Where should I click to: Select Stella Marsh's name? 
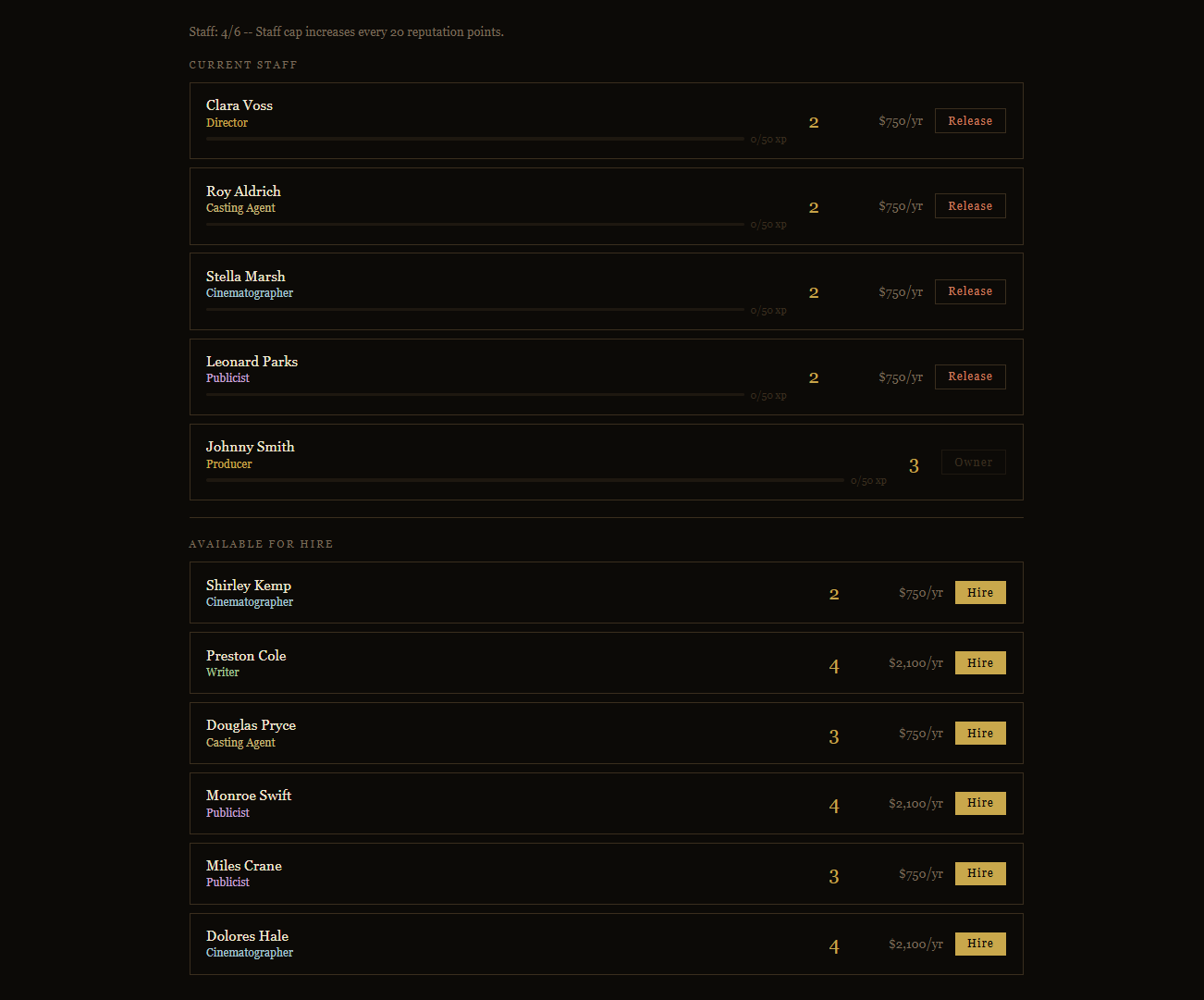[x=246, y=277]
